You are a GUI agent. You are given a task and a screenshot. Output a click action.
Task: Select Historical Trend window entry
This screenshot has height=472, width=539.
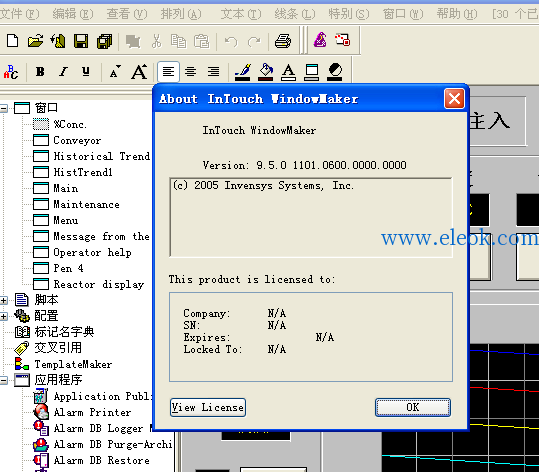[92, 156]
